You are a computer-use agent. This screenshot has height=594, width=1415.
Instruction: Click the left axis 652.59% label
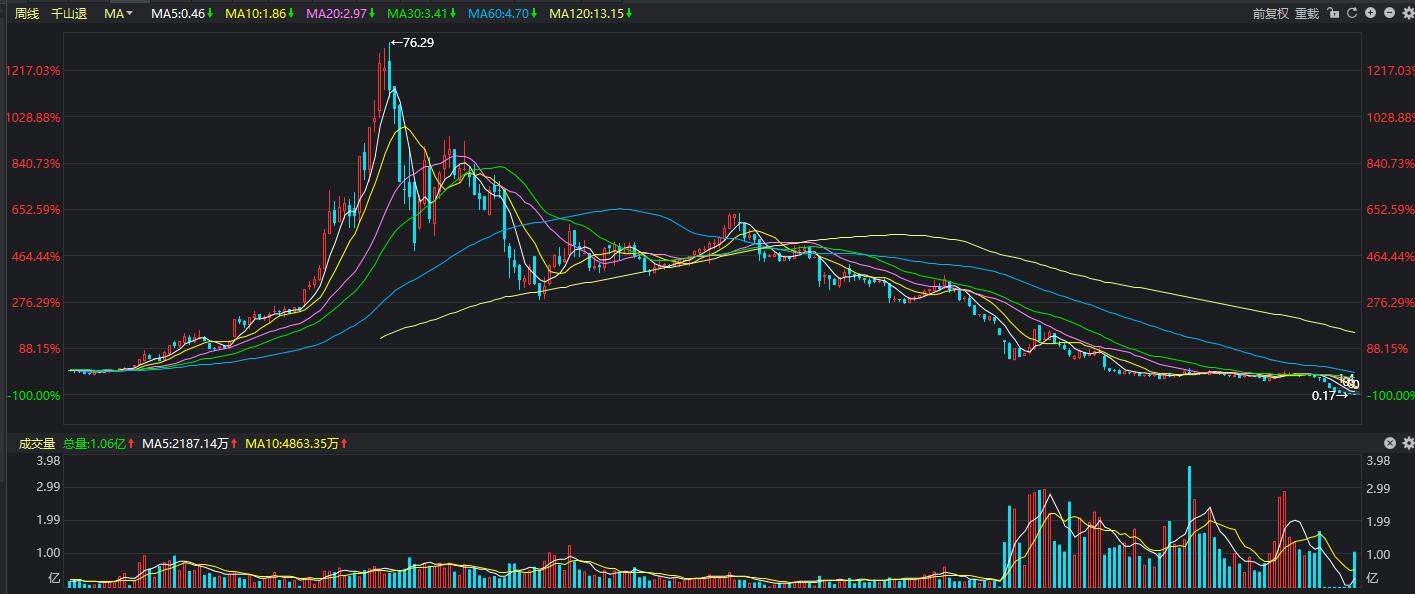[x=36, y=210]
